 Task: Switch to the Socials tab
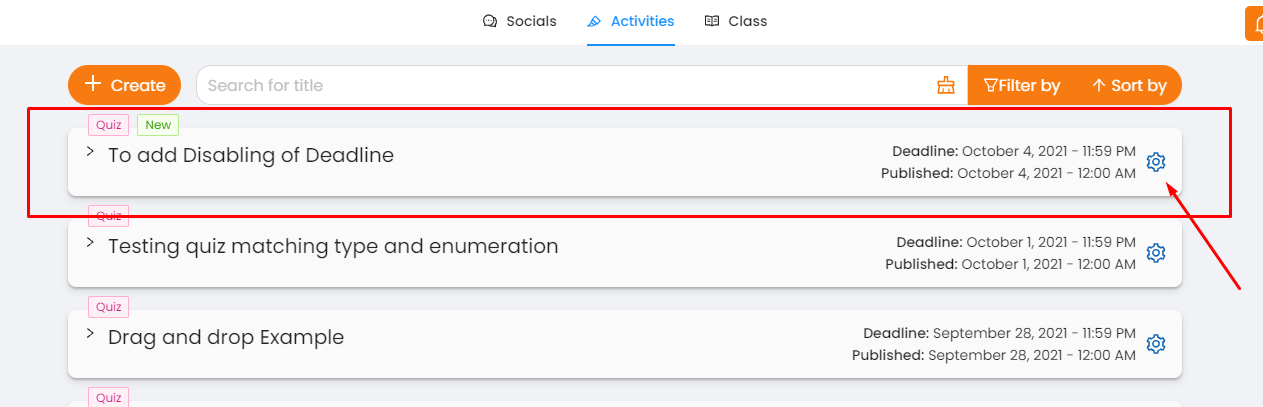tap(520, 21)
